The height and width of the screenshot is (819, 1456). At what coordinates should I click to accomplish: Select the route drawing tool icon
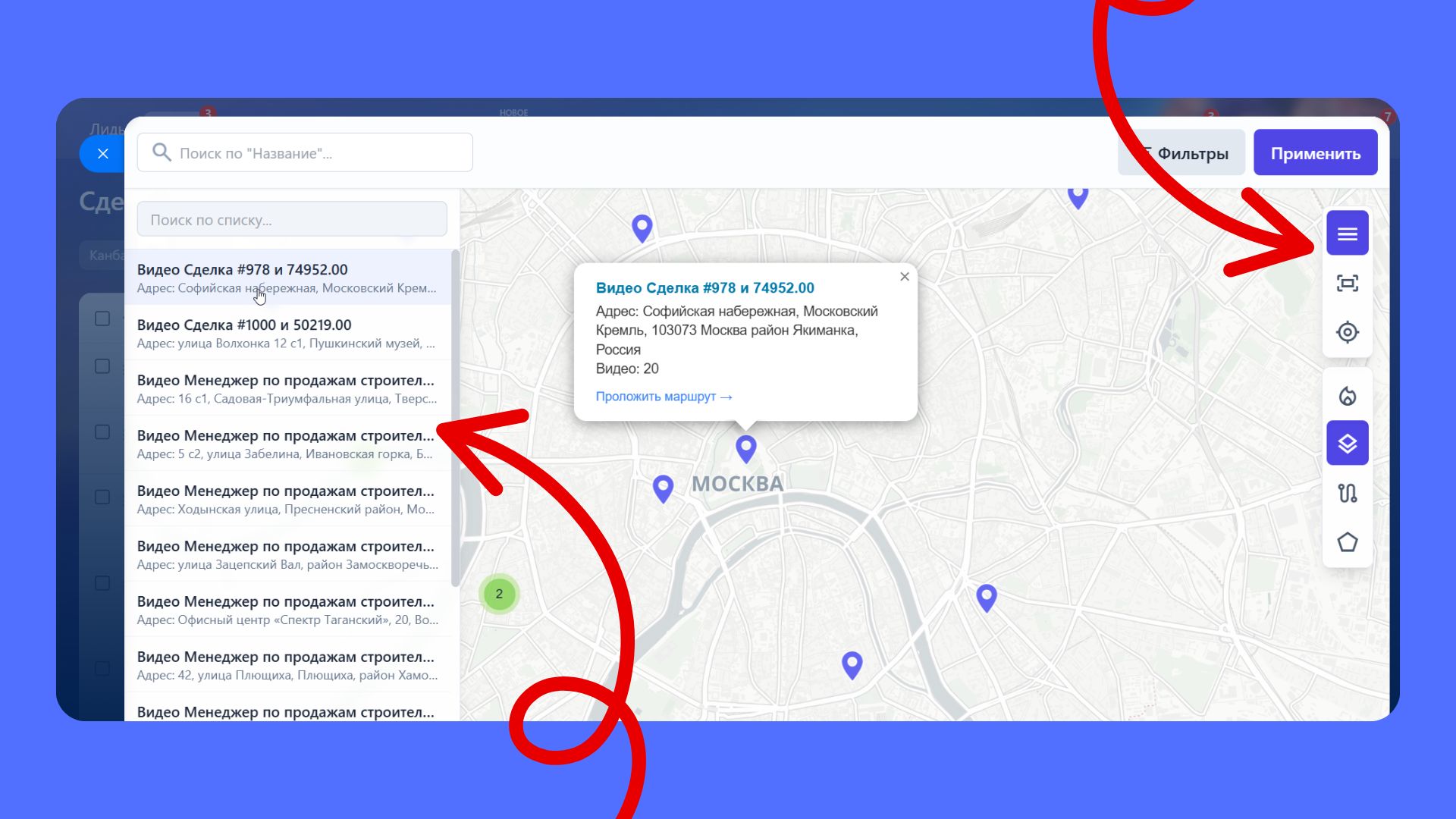(1347, 493)
